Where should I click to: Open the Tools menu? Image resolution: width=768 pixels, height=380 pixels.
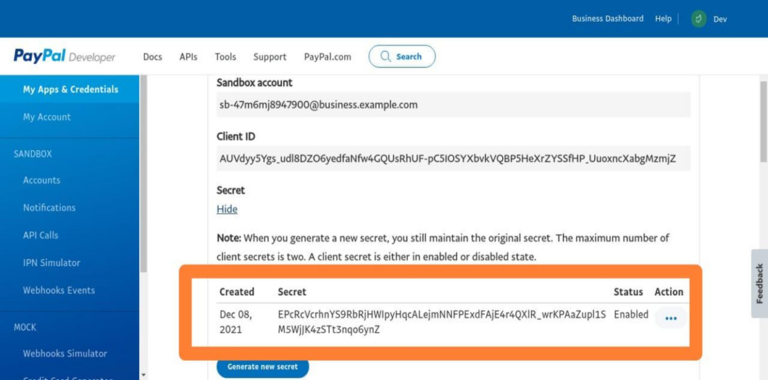(x=225, y=57)
